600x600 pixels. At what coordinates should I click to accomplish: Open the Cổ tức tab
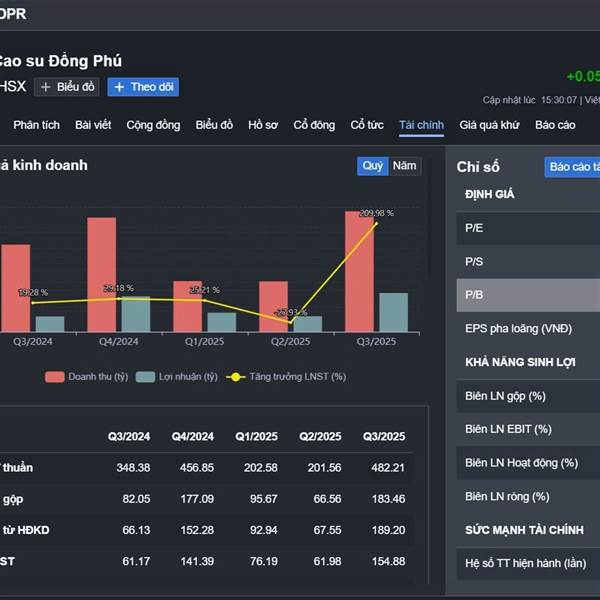[x=367, y=125]
